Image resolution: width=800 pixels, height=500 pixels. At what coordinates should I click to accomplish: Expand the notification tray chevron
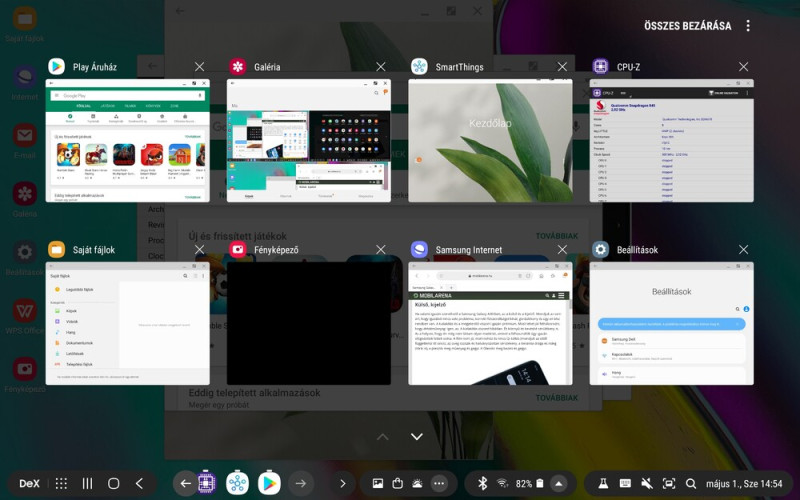pyautogui.click(x=343, y=483)
